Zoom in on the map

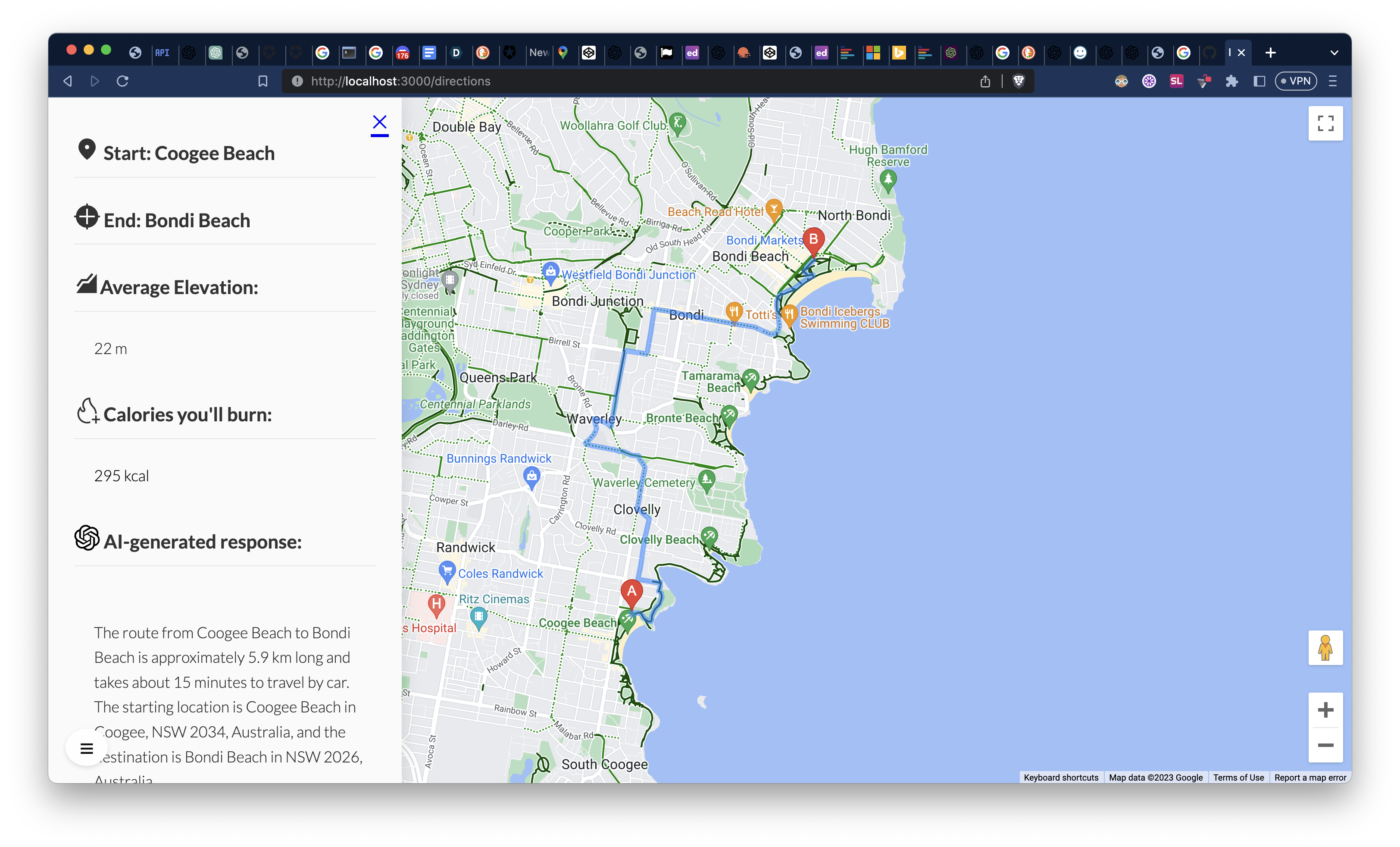pos(1325,710)
